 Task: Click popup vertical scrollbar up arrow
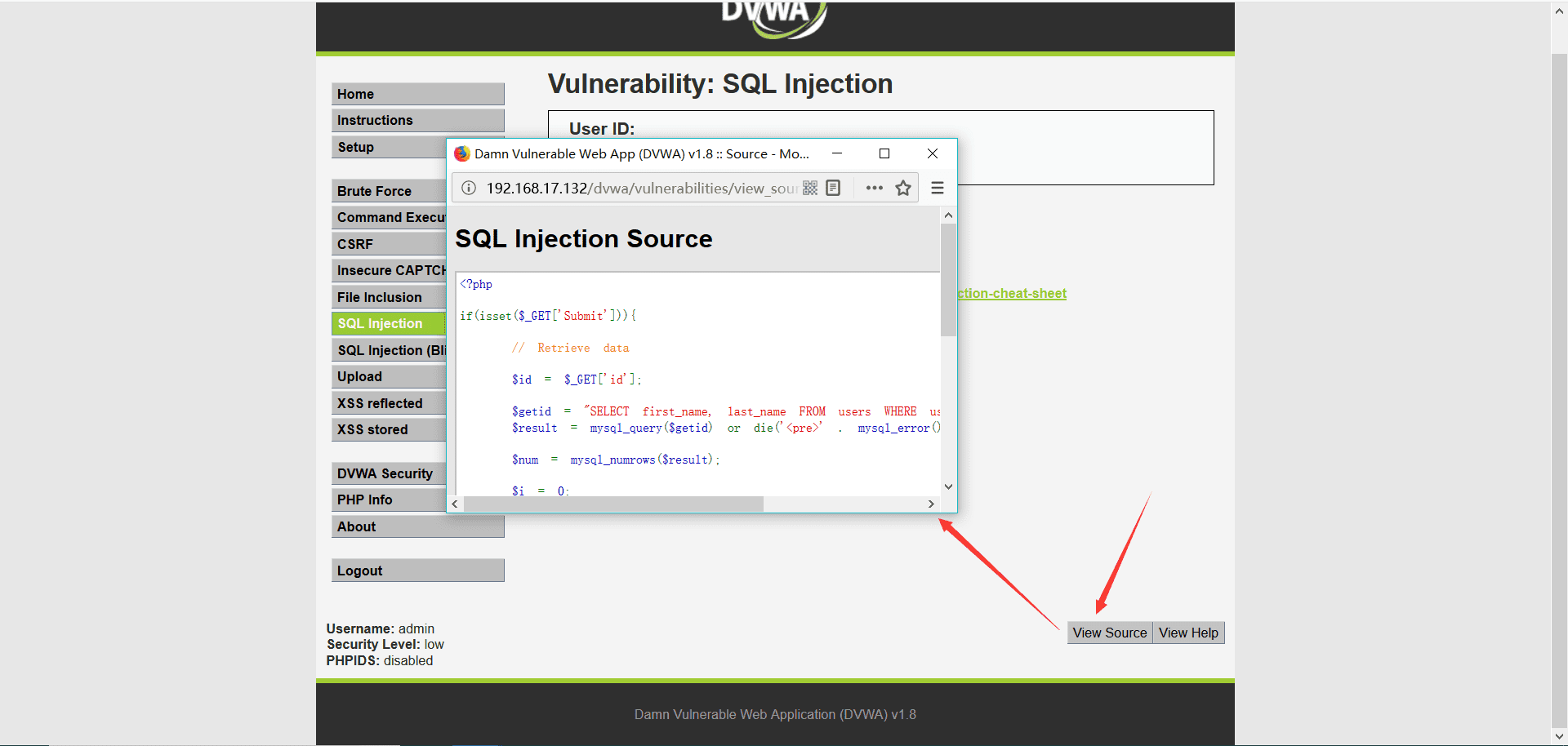tap(948, 215)
